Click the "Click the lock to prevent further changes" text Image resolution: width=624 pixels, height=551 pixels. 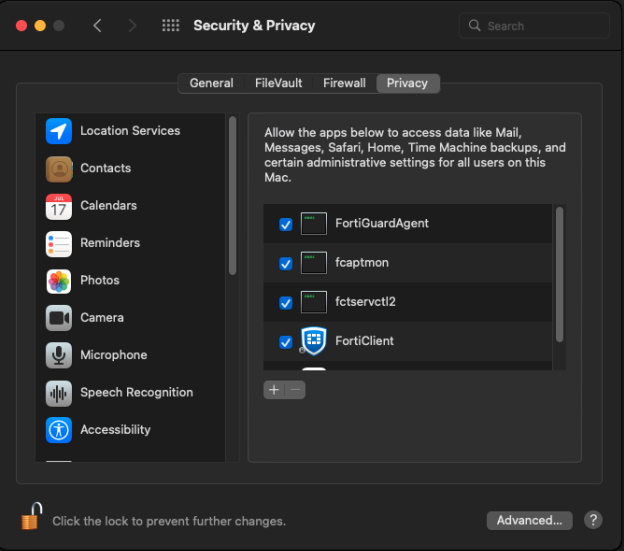click(x=169, y=521)
